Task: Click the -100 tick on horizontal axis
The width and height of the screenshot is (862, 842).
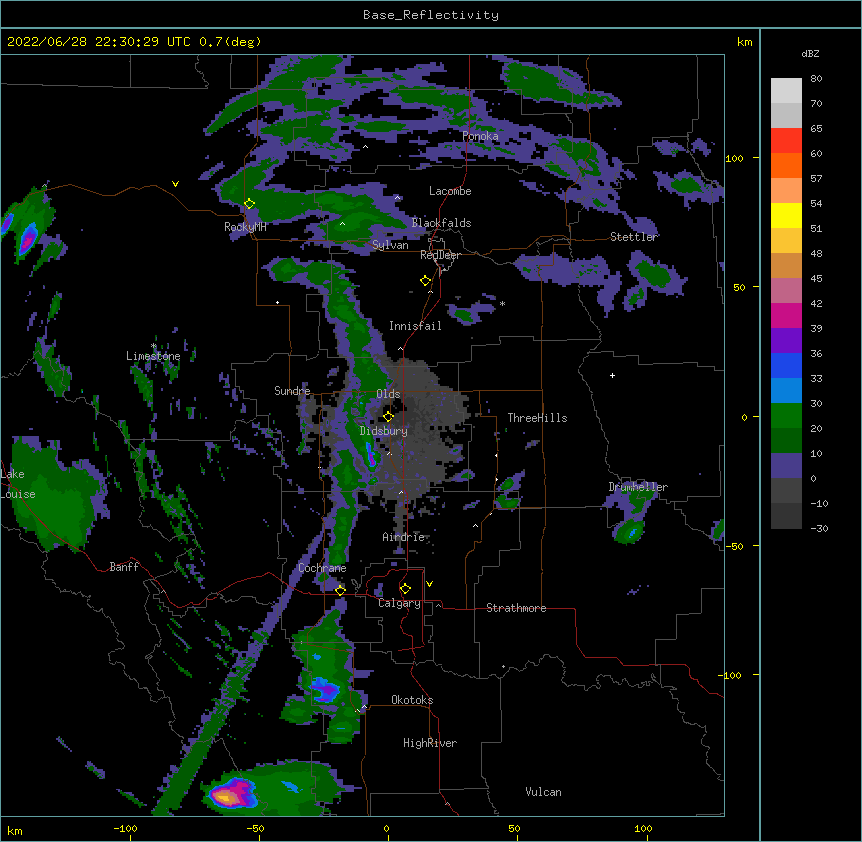Action: 125,828
